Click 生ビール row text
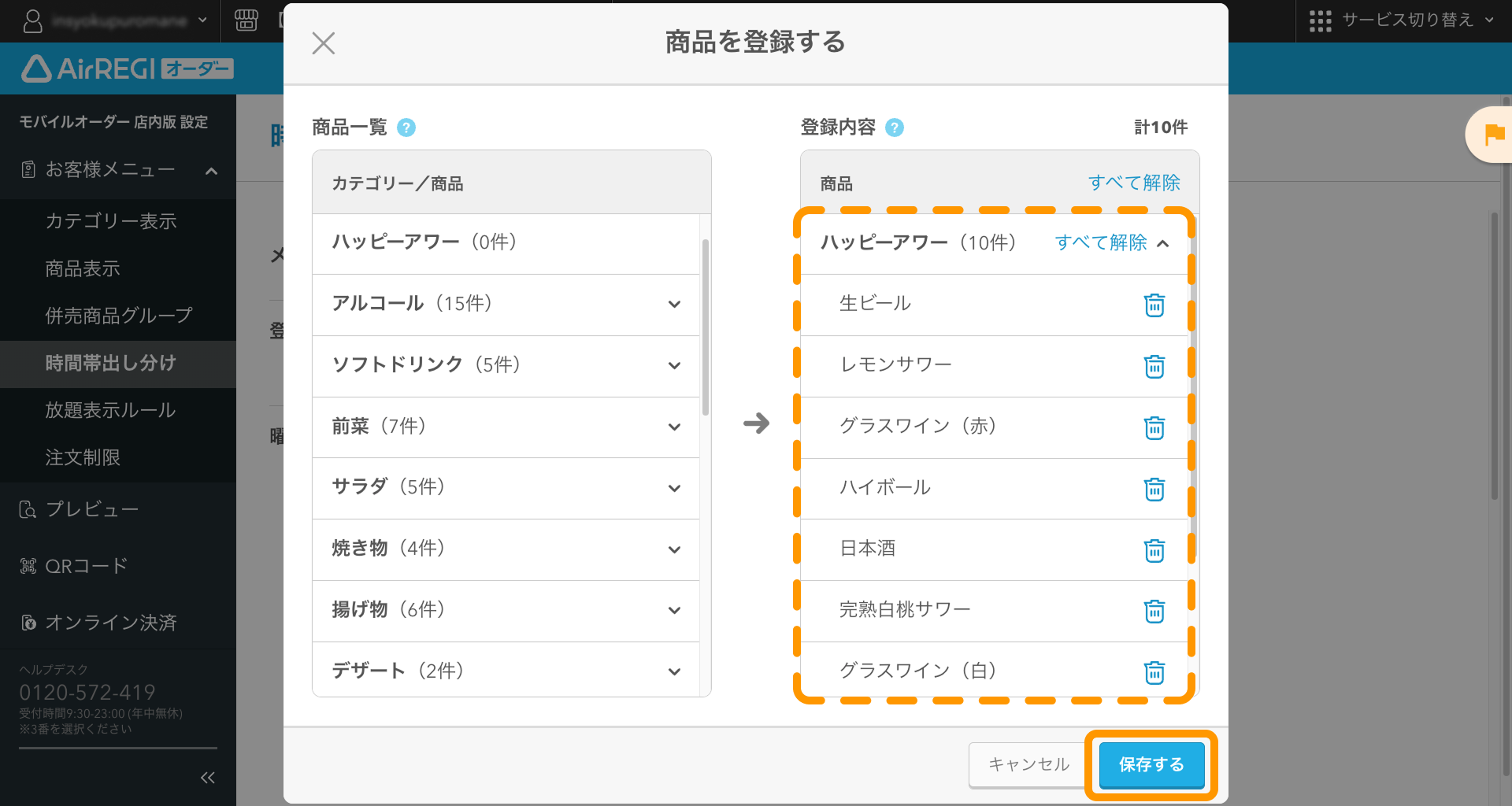 pos(875,304)
